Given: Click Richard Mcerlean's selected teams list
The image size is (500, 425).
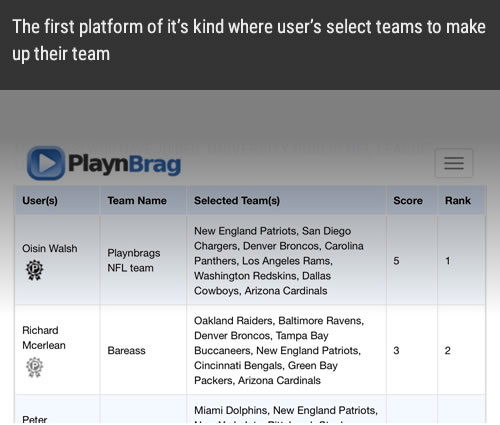Looking at the screenshot, I should pyautogui.click(x=279, y=350).
